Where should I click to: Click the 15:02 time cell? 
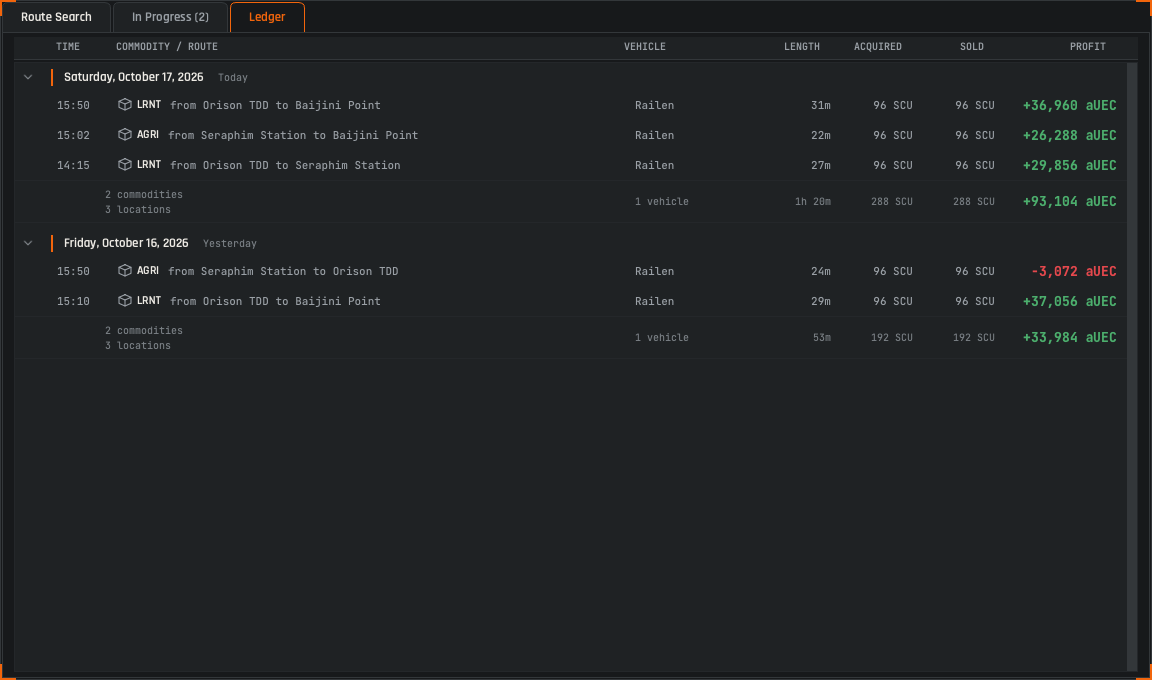73,135
